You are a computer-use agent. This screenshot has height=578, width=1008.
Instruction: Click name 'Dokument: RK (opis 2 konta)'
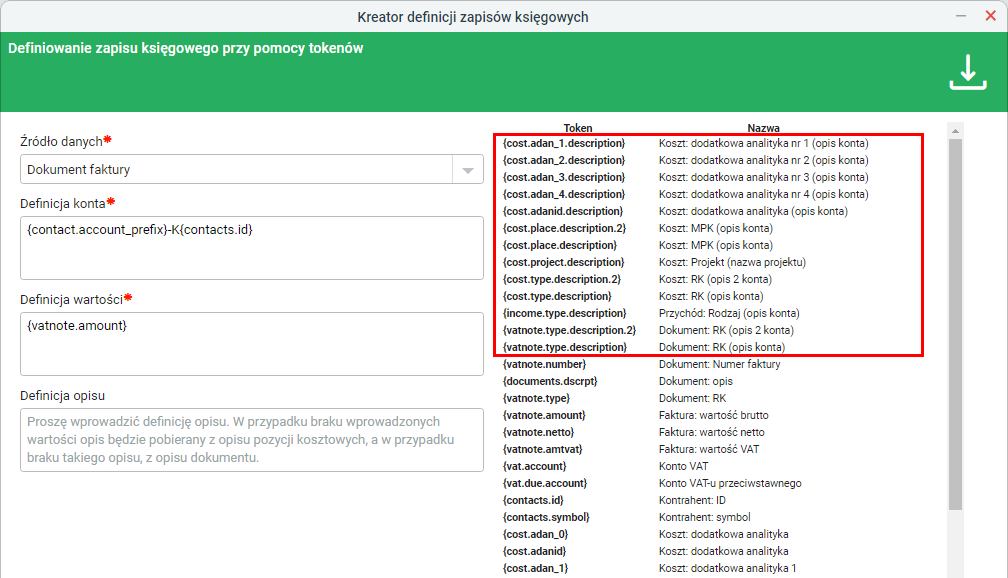coord(726,330)
